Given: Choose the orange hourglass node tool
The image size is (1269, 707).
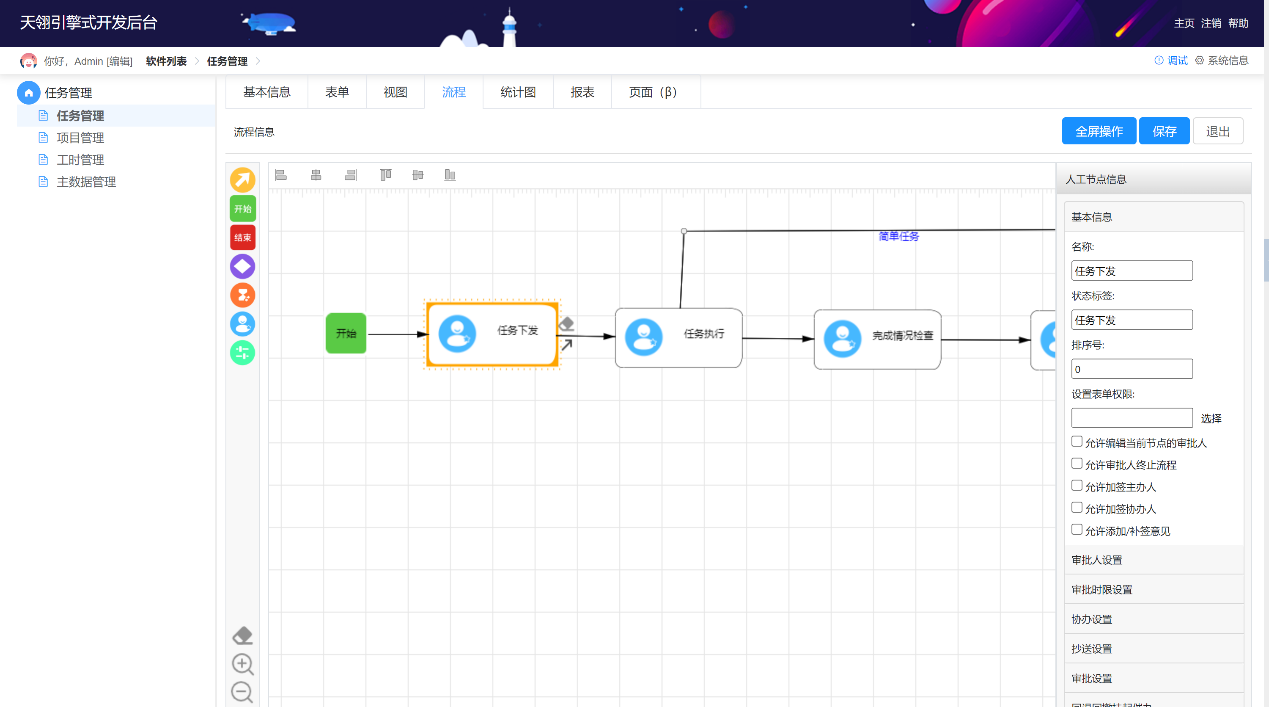Looking at the screenshot, I should tap(242, 295).
